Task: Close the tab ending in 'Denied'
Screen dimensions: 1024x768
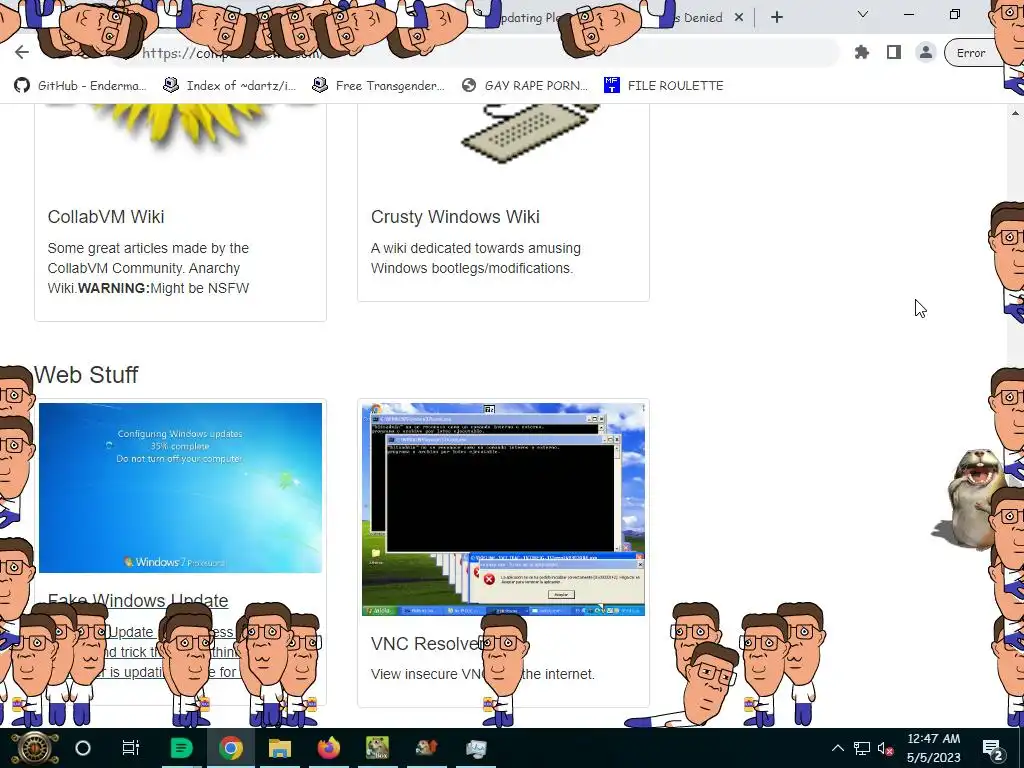Action: [x=739, y=18]
